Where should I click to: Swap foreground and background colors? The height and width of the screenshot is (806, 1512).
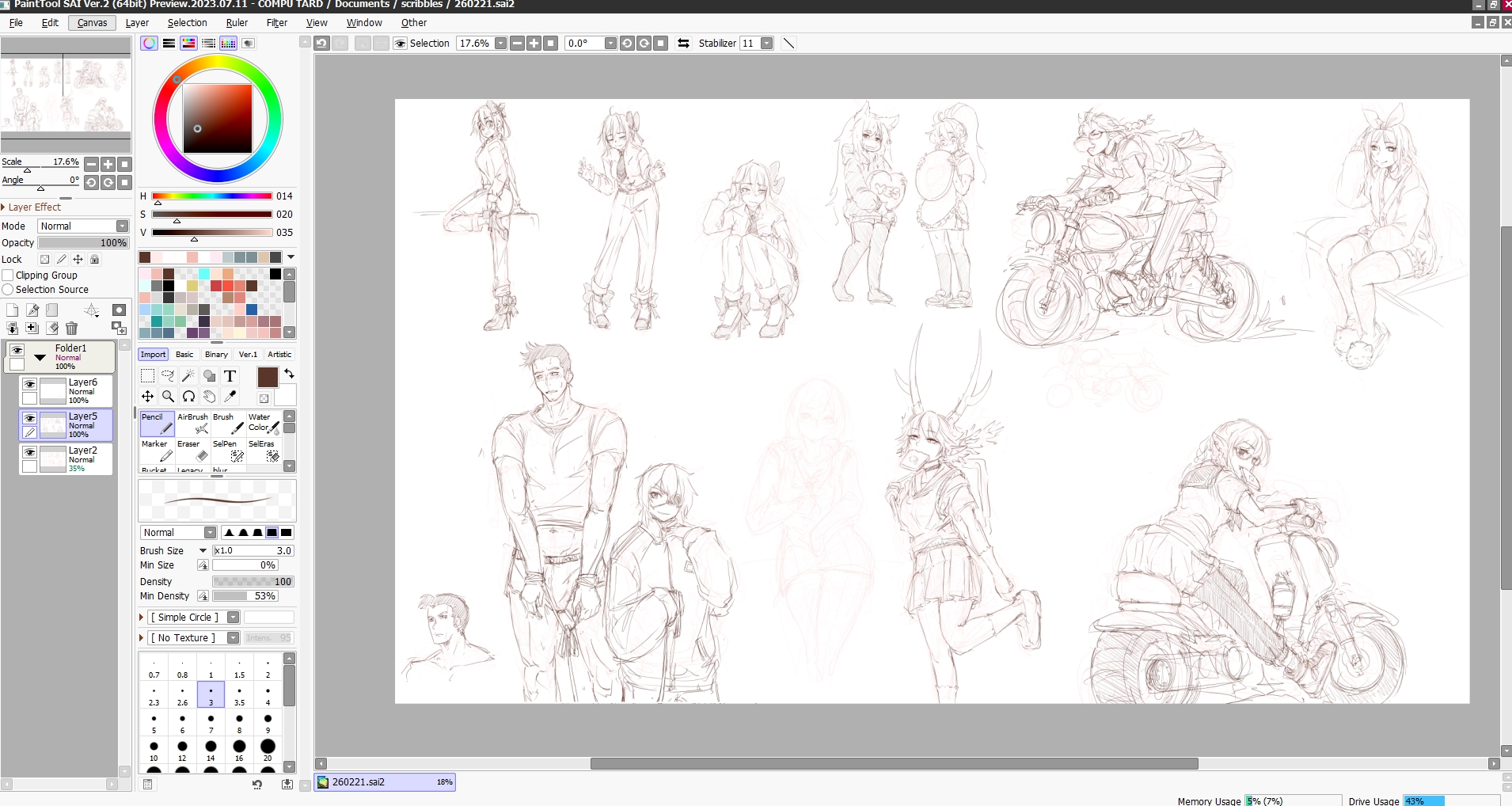click(x=289, y=374)
